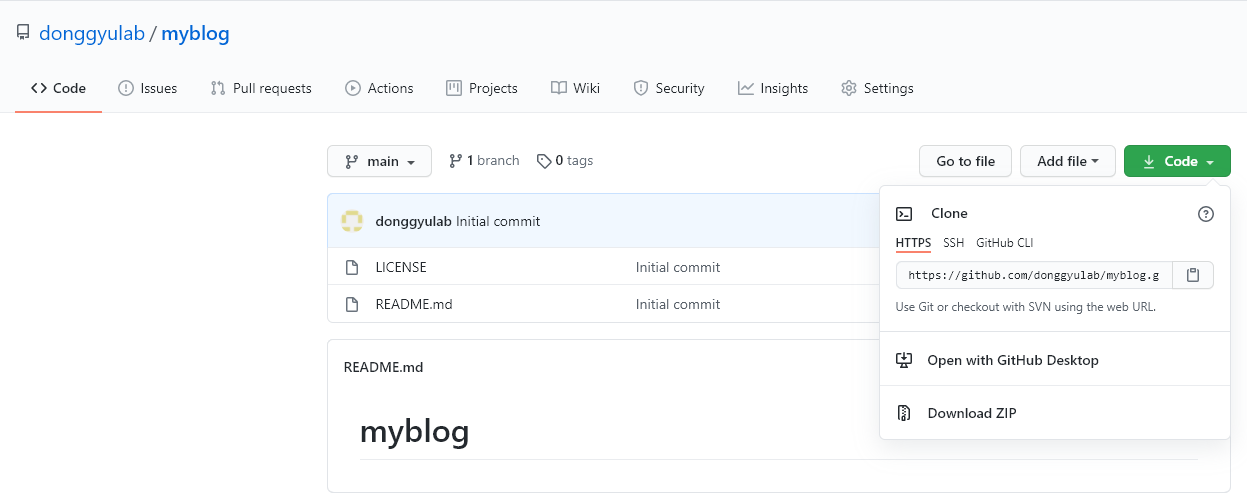Click the file icon beside README.md
Screen dimensions: 1247x504
click(352, 304)
